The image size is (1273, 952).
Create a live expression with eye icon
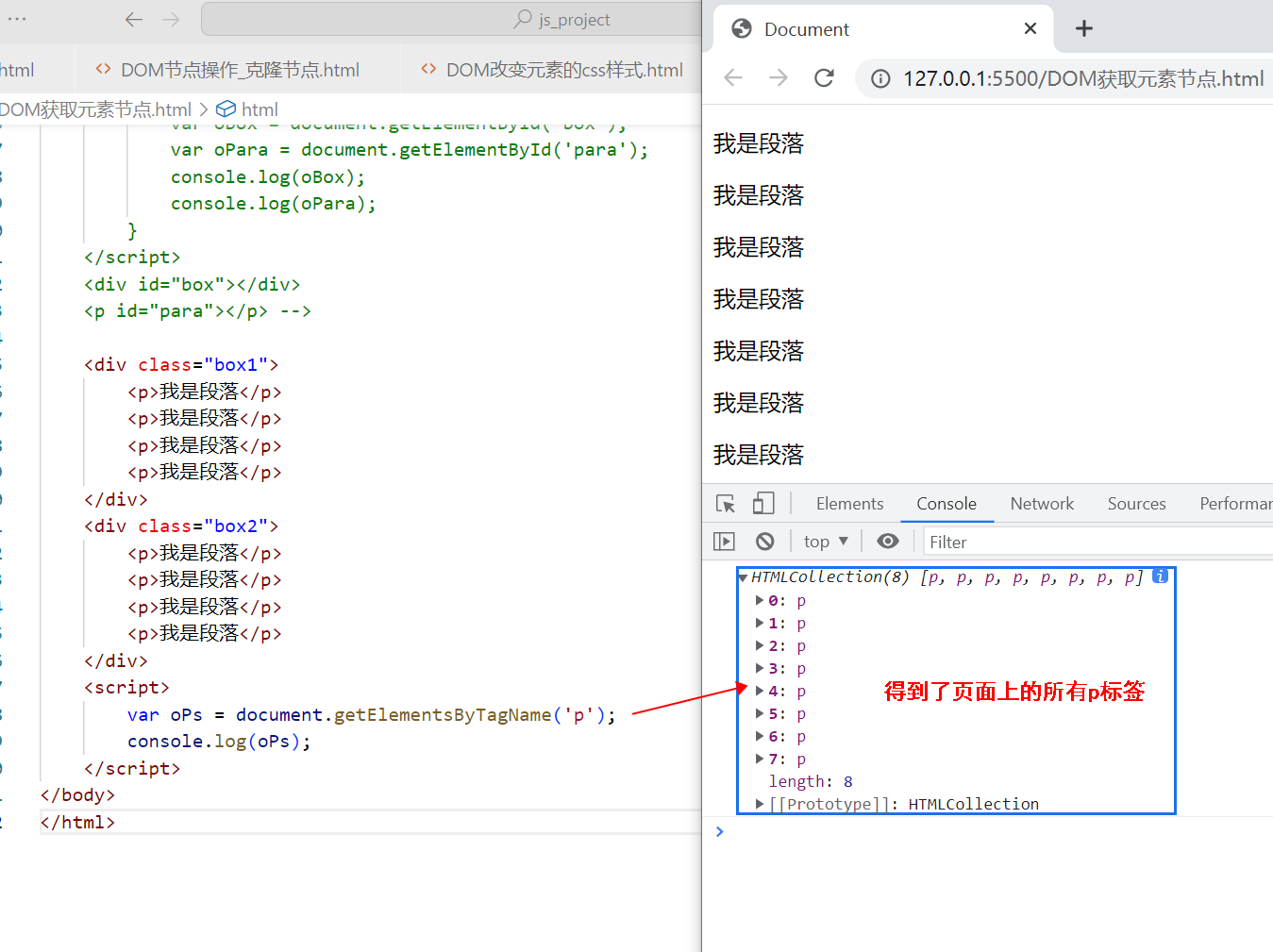(x=888, y=542)
